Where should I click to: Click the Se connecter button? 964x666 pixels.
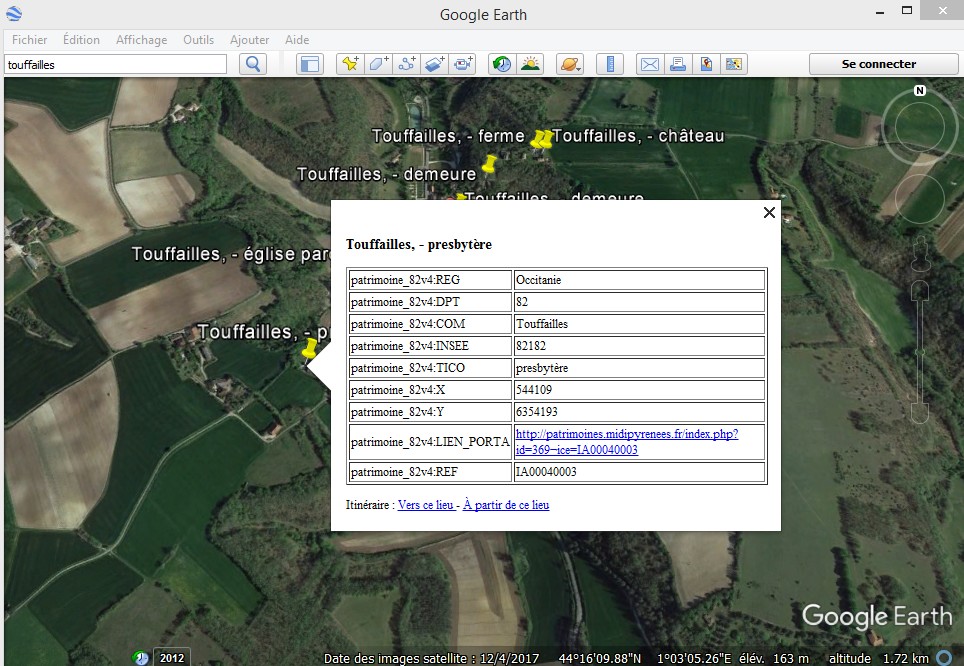[x=883, y=64]
